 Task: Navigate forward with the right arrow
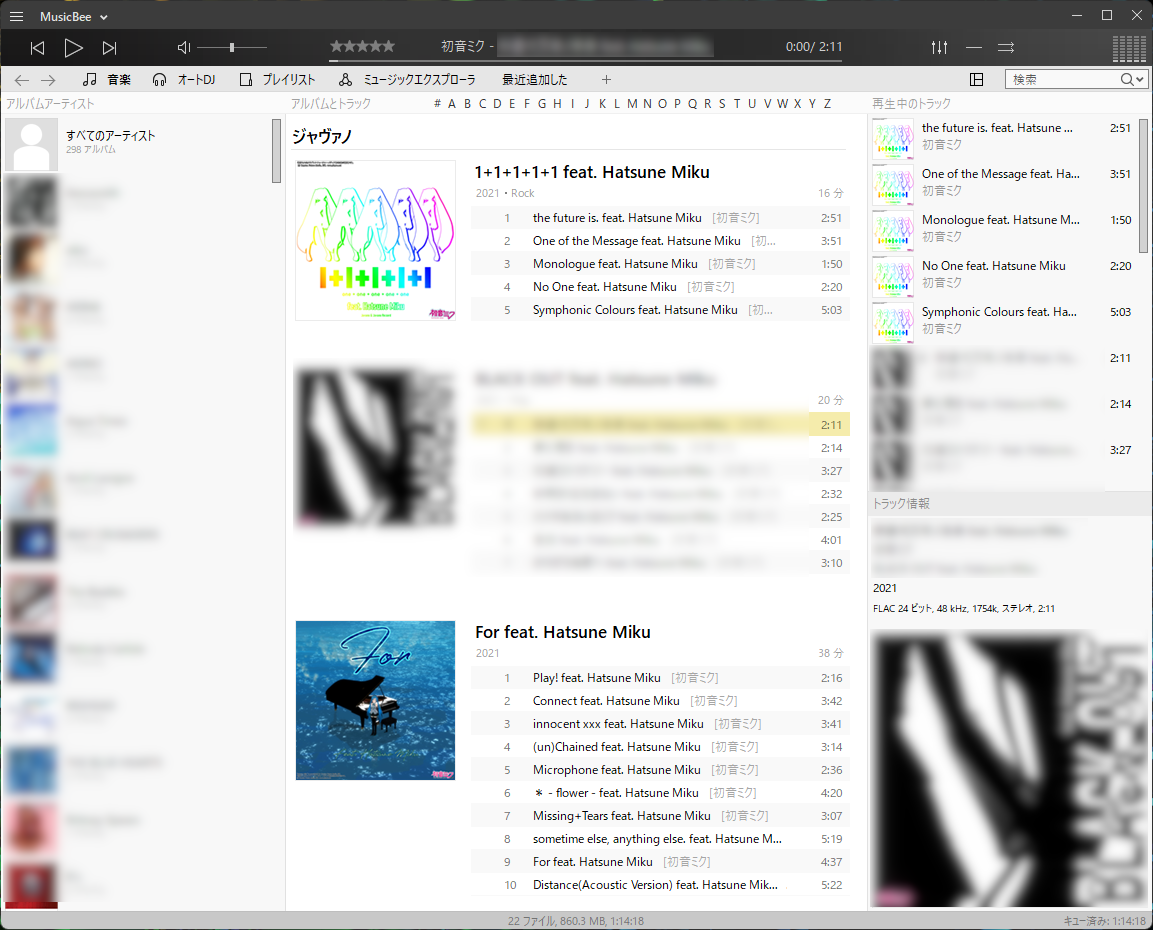point(48,79)
